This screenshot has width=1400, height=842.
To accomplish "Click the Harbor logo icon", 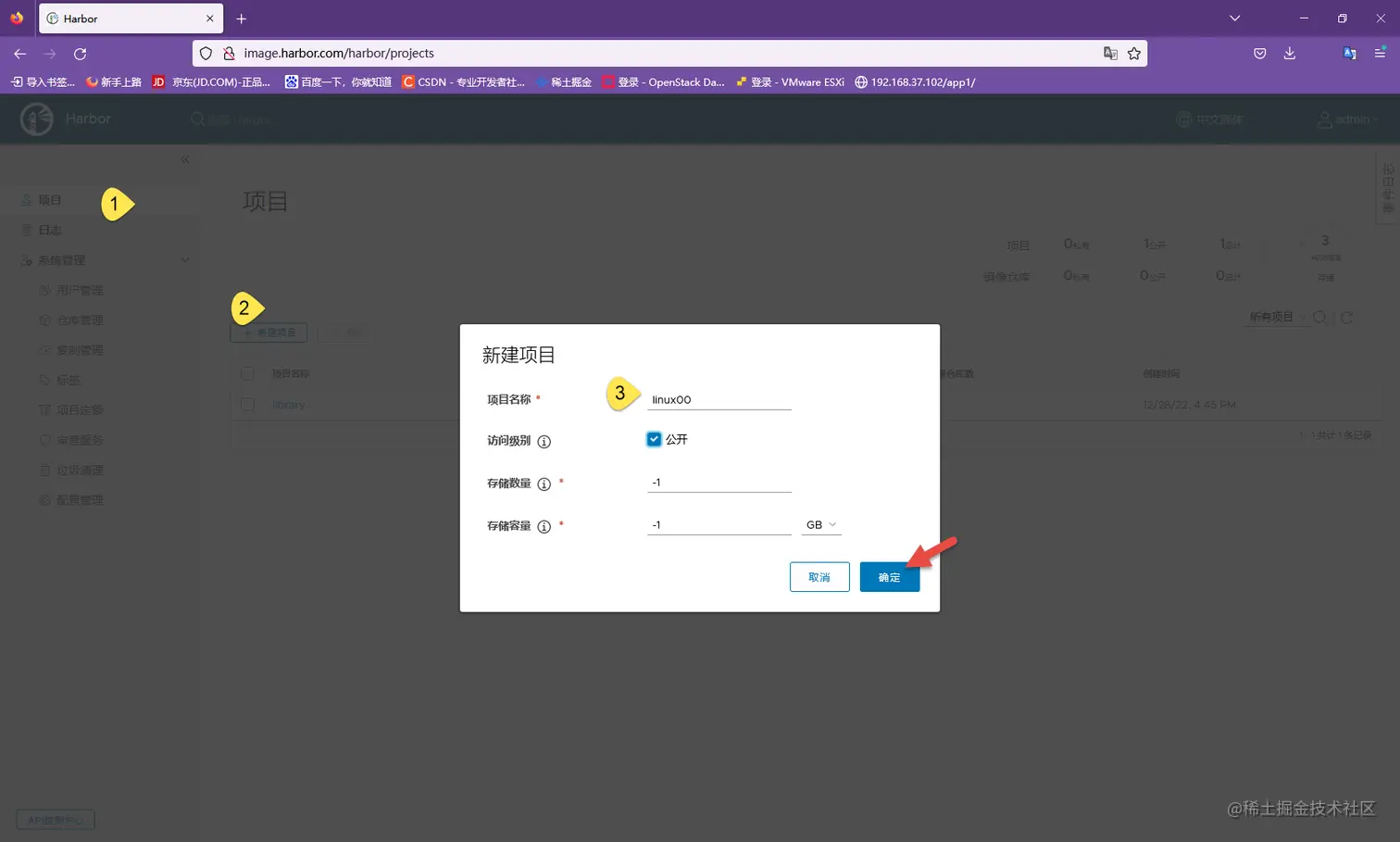I will (37, 119).
